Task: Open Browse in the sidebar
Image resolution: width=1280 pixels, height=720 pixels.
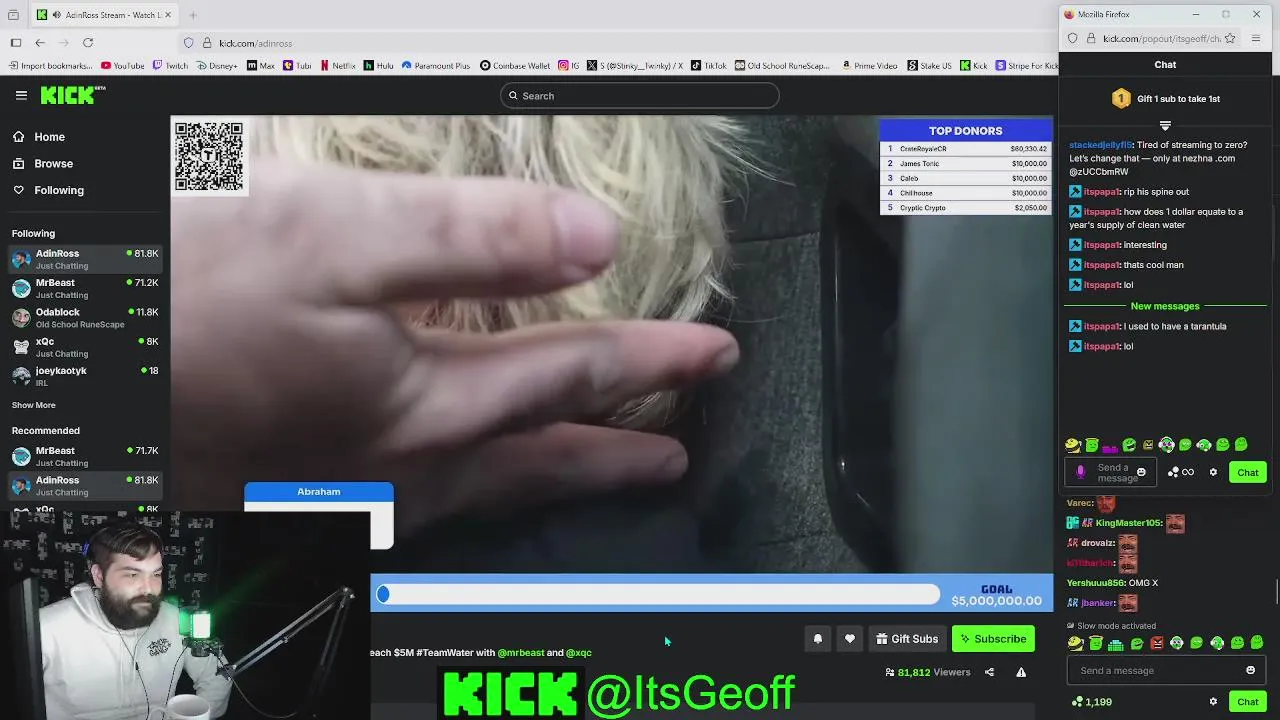Action: click(x=53, y=163)
